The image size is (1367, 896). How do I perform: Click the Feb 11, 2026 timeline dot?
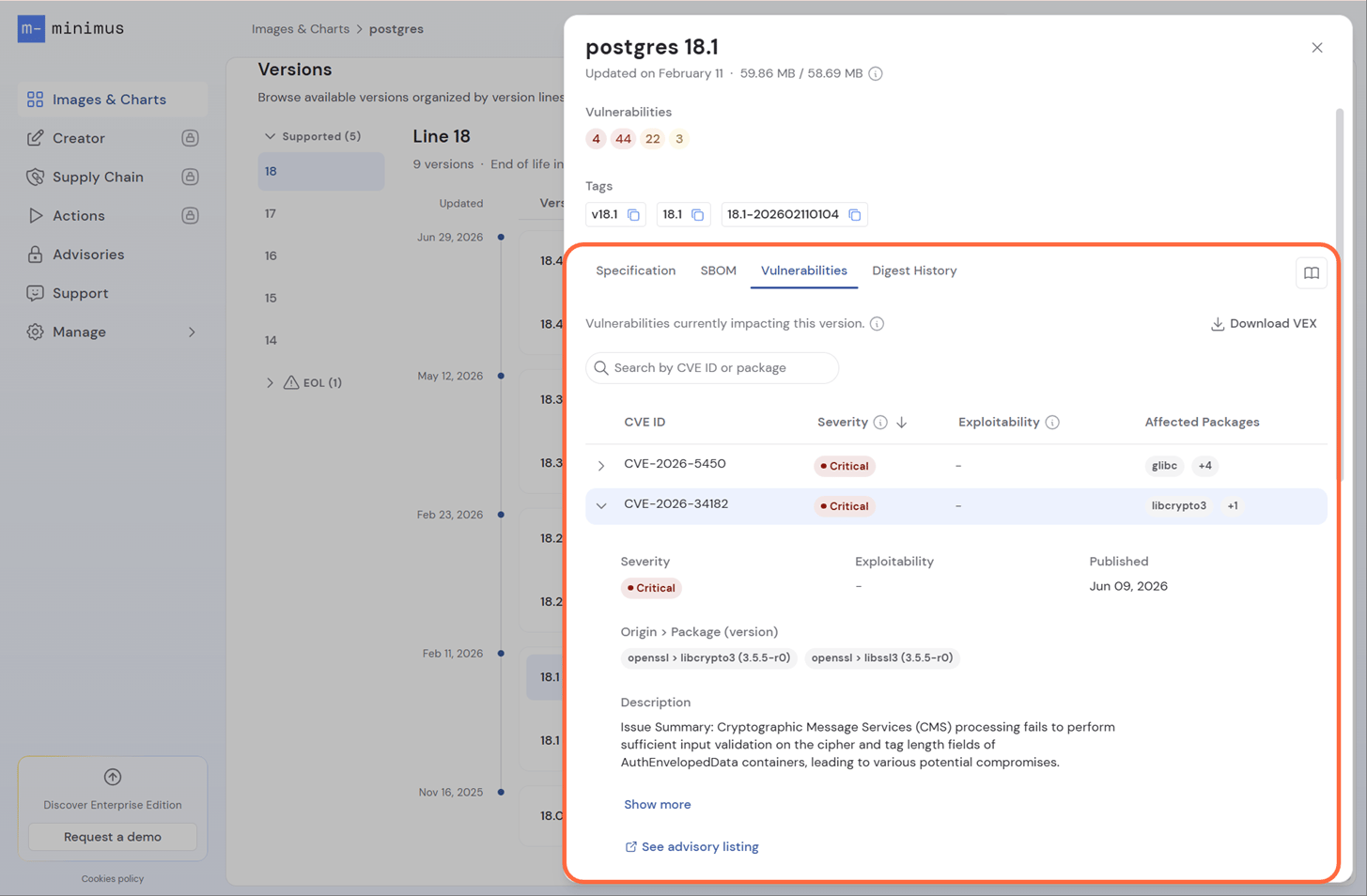501,654
